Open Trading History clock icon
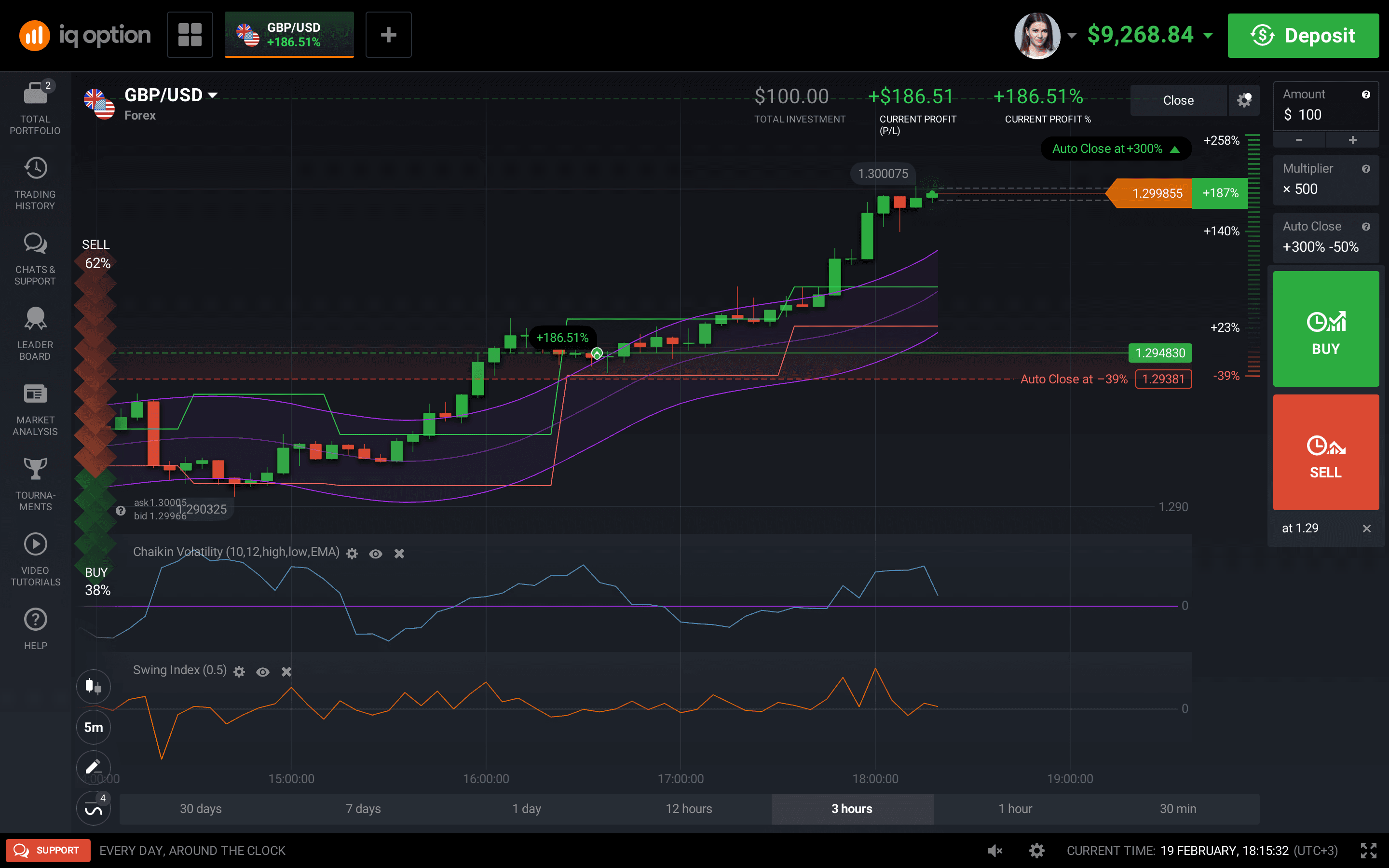Screen dimensions: 1389x868 coord(35,168)
